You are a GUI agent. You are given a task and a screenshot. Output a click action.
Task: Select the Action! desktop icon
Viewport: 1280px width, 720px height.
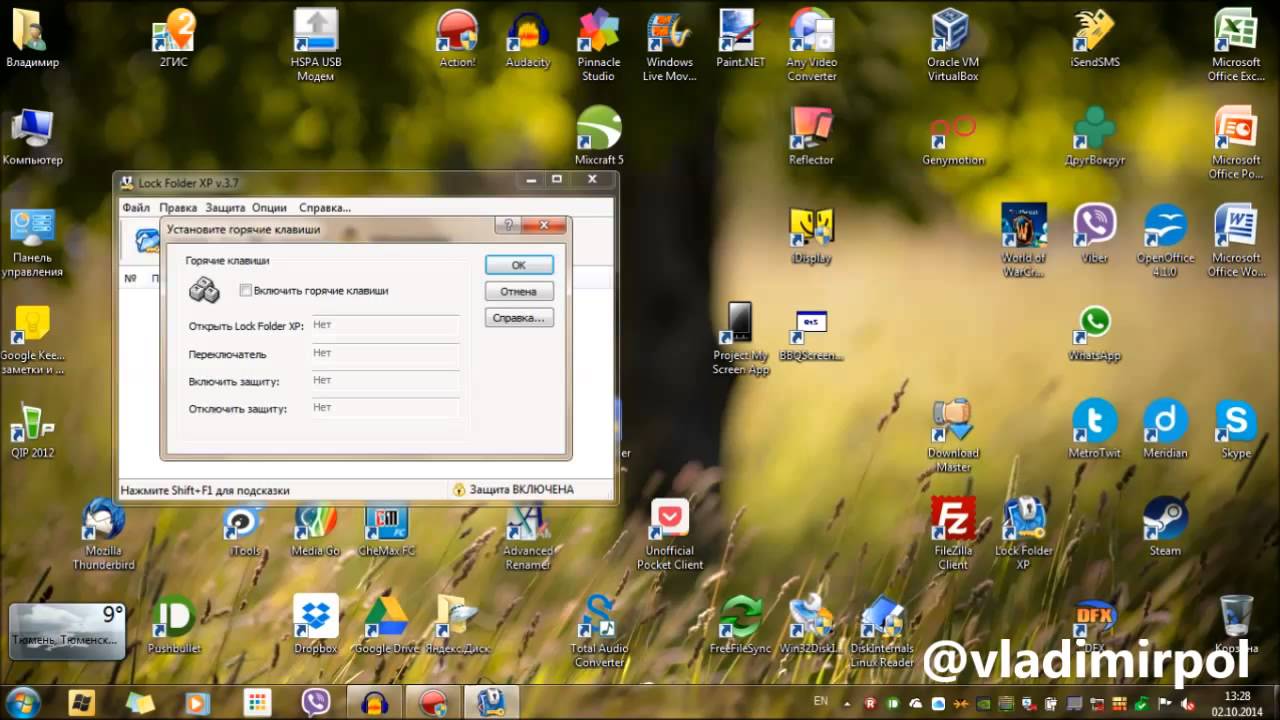pyautogui.click(x=457, y=38)
